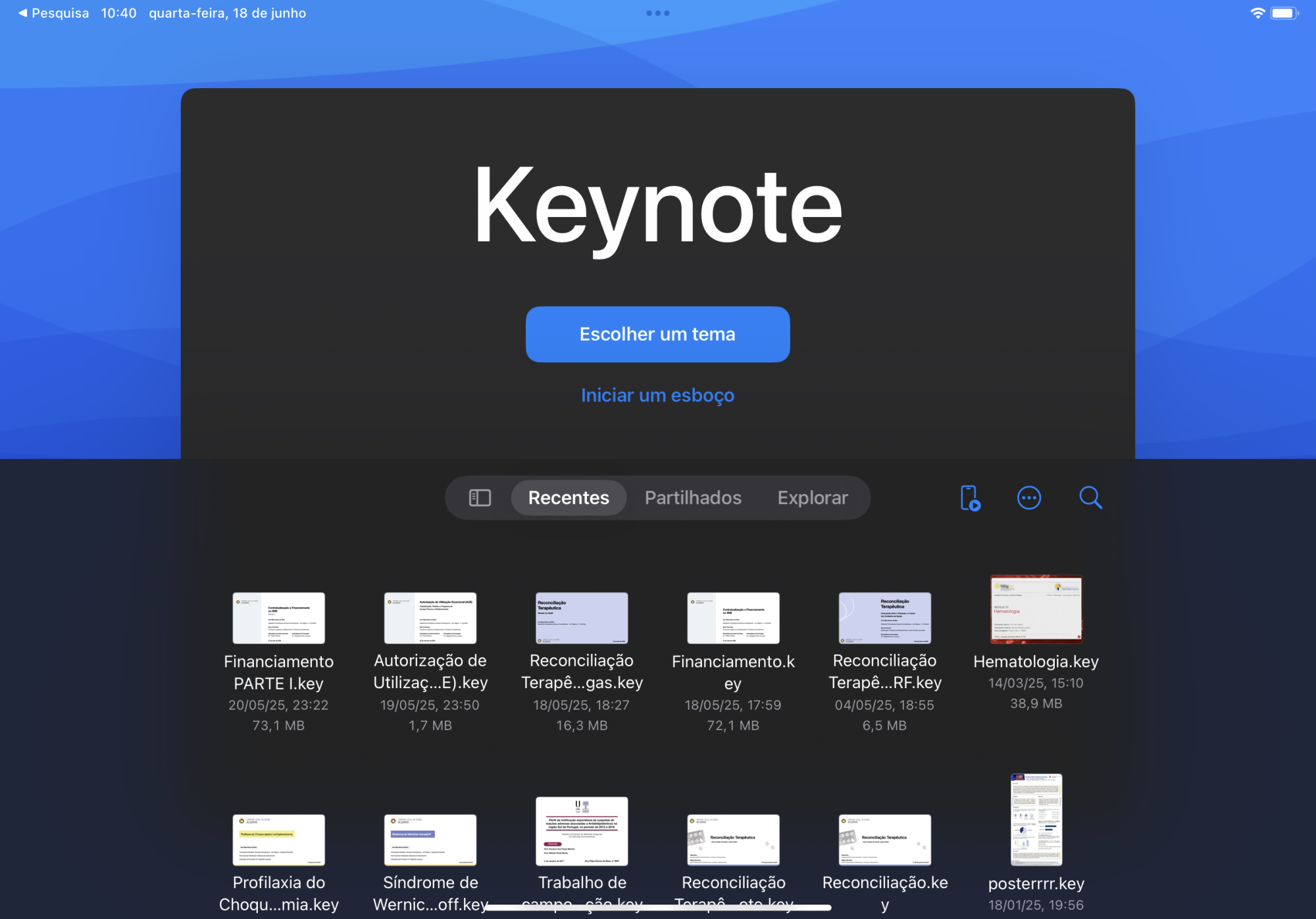
Task: Open Financiamento PARTE I.key thumbnail
Action: pos(279,618)
